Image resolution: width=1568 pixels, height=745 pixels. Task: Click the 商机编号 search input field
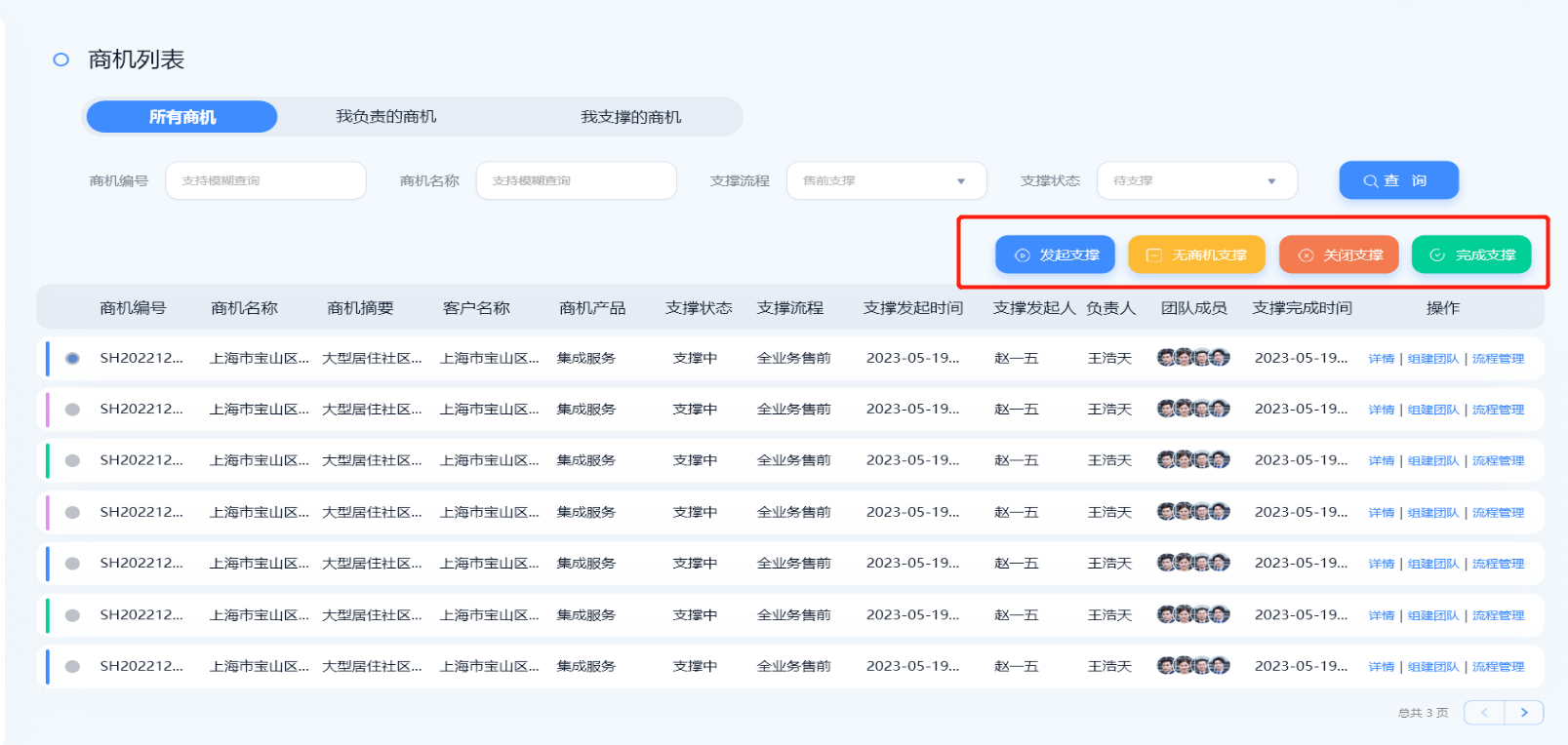pos(265,181)
